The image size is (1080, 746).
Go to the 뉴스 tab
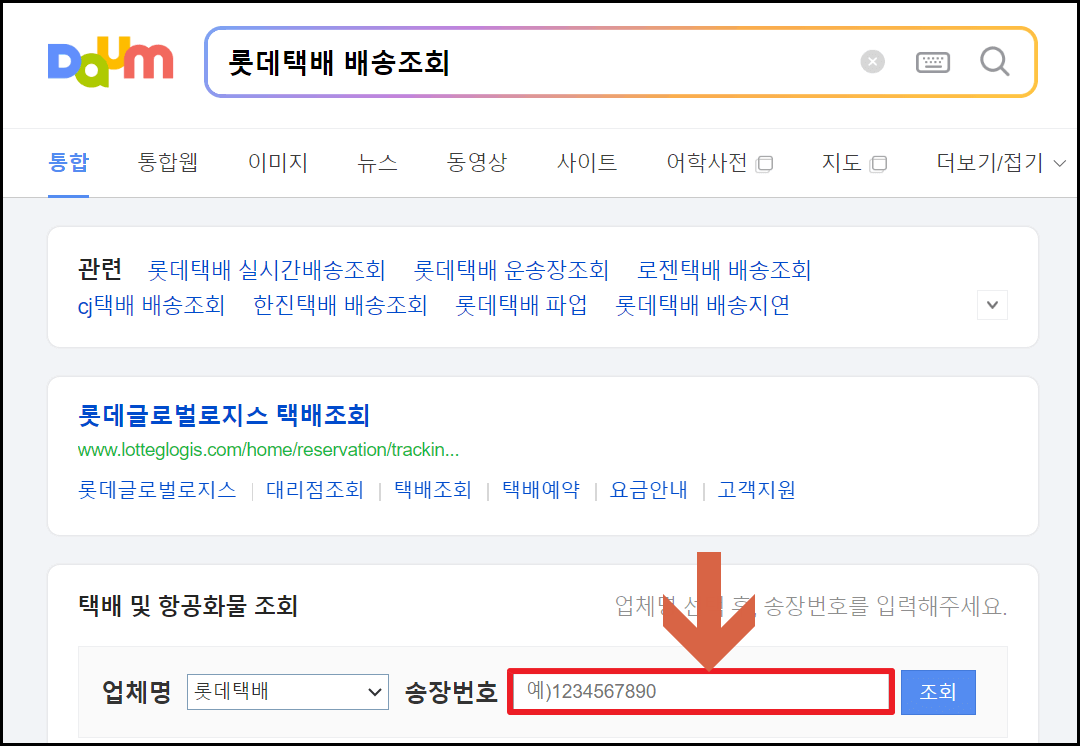coord(377,163)
